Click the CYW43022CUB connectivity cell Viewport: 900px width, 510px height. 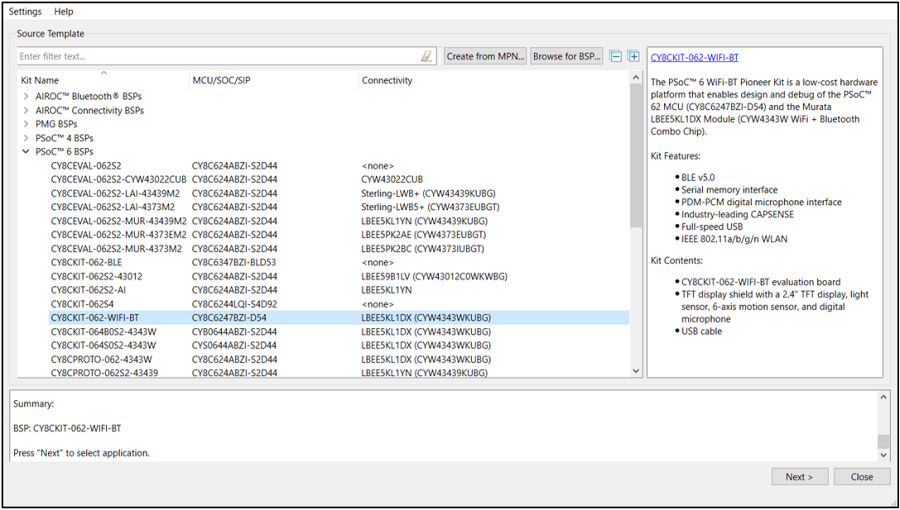(392, 180)
